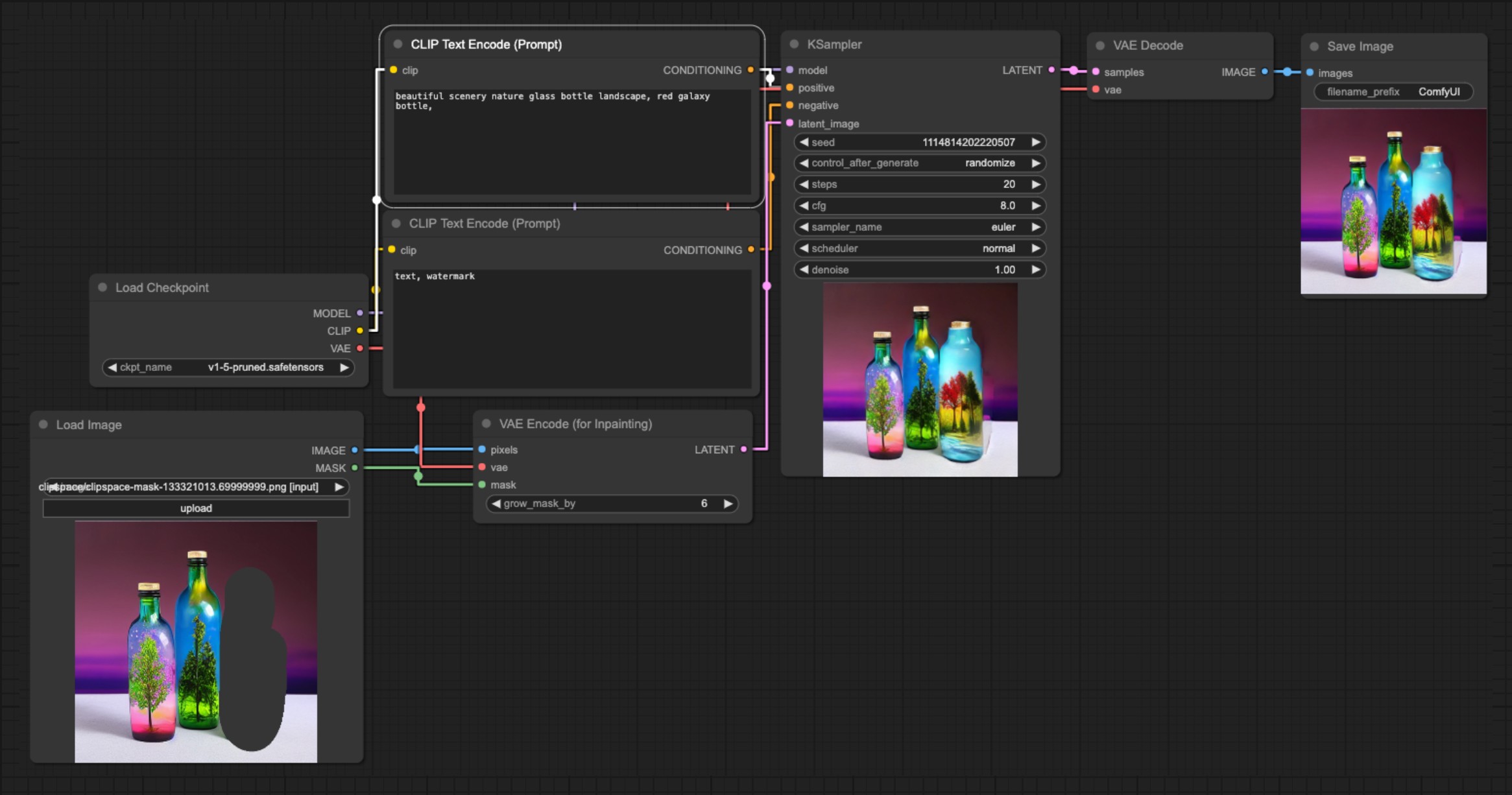Click the pixels input socket on VAE Encode

[482, 449]
